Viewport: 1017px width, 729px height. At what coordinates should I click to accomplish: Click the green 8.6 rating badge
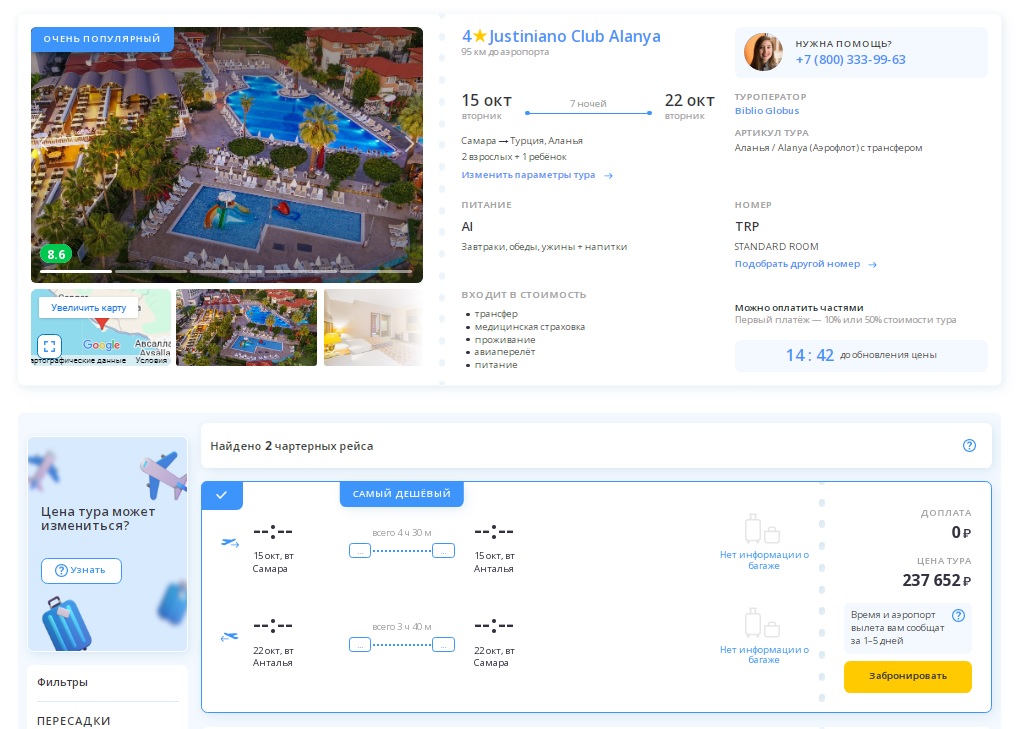(56, 254)
